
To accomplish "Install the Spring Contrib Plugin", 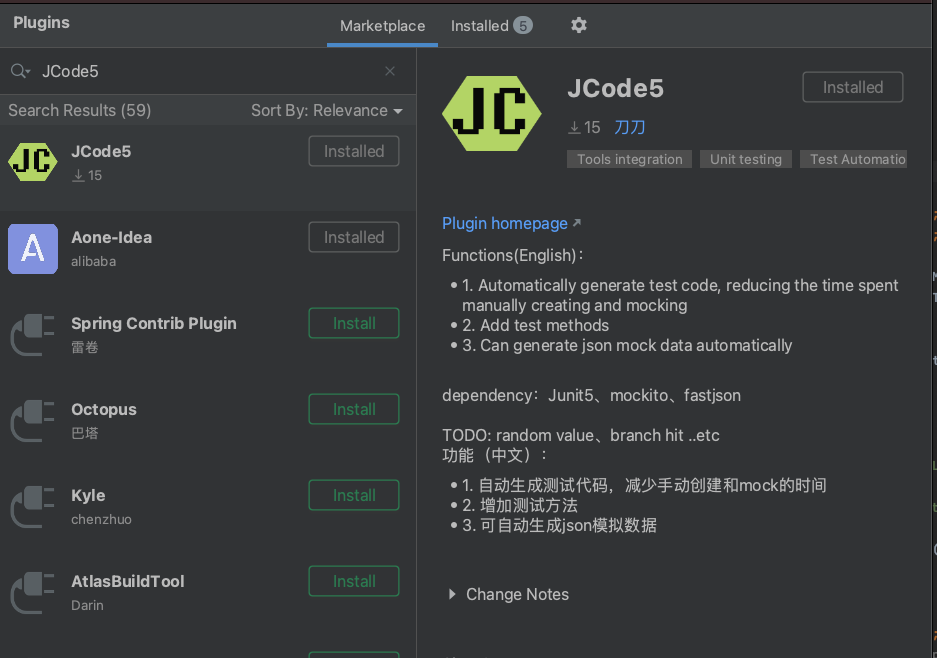I will [354, 324].
